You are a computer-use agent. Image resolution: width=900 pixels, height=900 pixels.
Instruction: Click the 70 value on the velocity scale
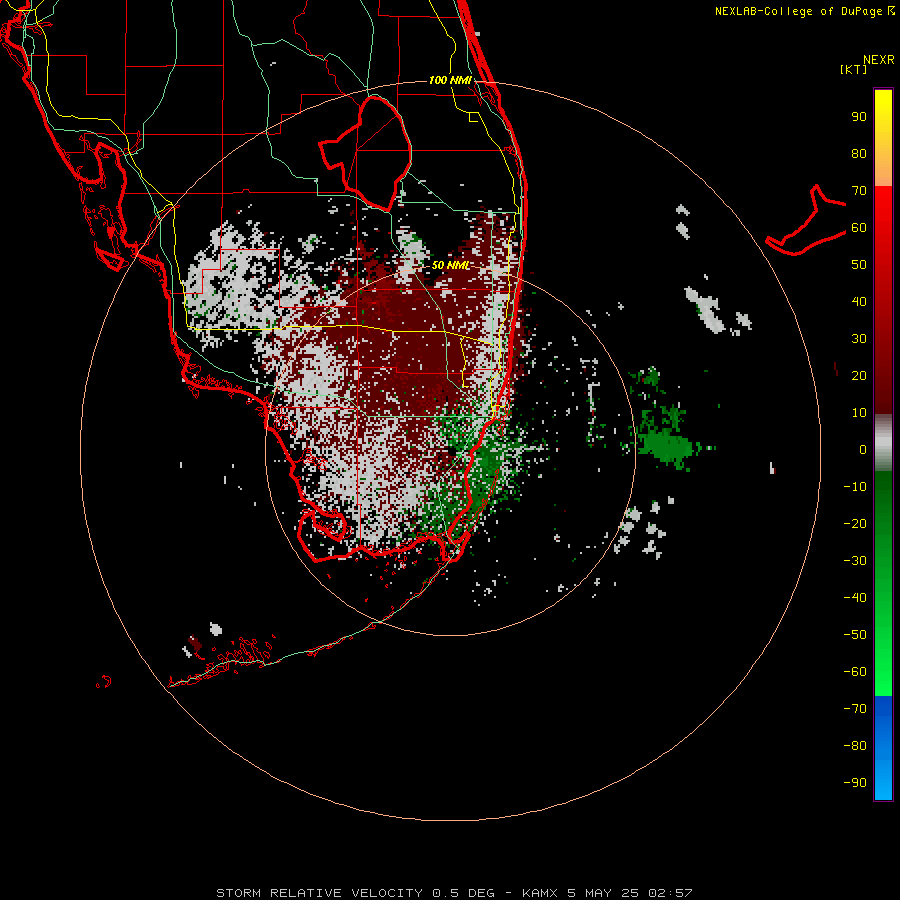click(859, 191)
